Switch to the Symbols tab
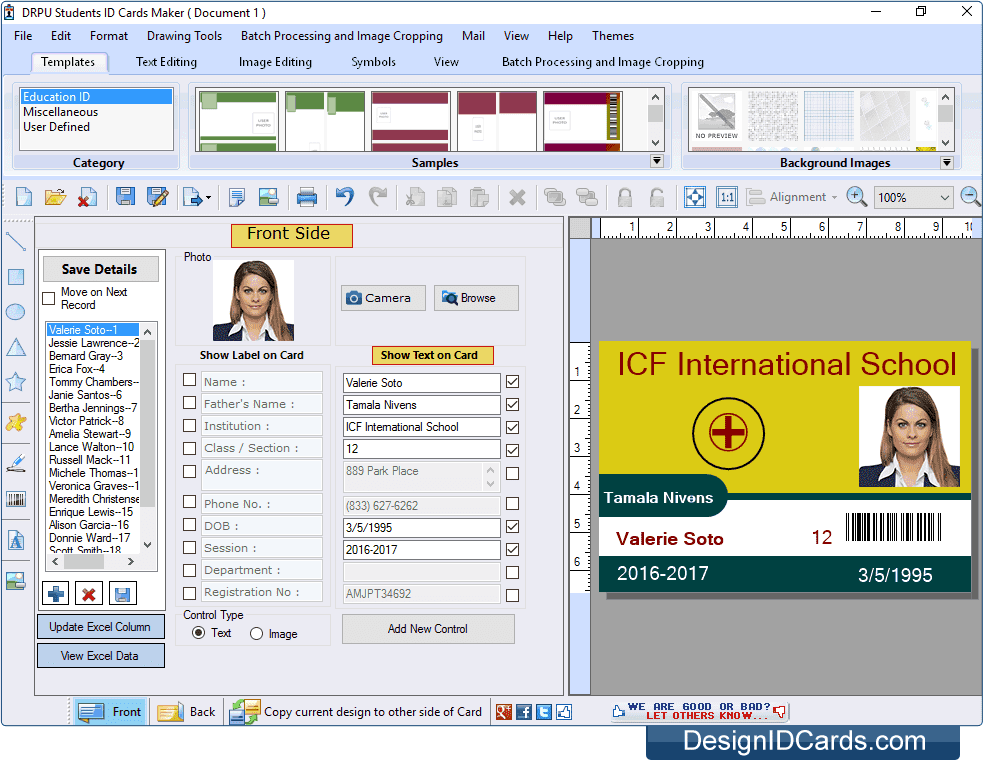 click(373, 62)
